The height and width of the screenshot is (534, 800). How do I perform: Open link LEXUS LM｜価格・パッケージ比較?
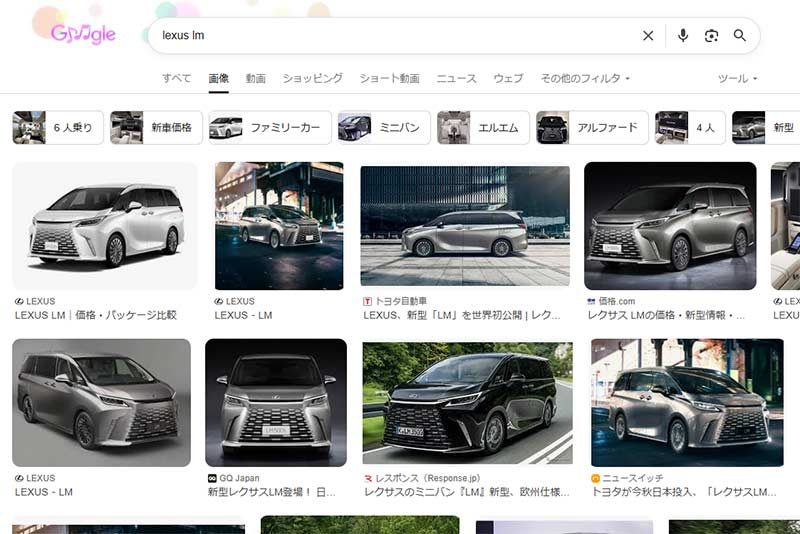(96, 315)
